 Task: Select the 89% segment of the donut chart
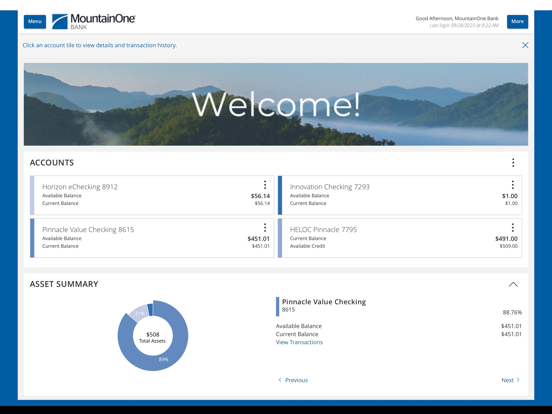pos(164,360)
